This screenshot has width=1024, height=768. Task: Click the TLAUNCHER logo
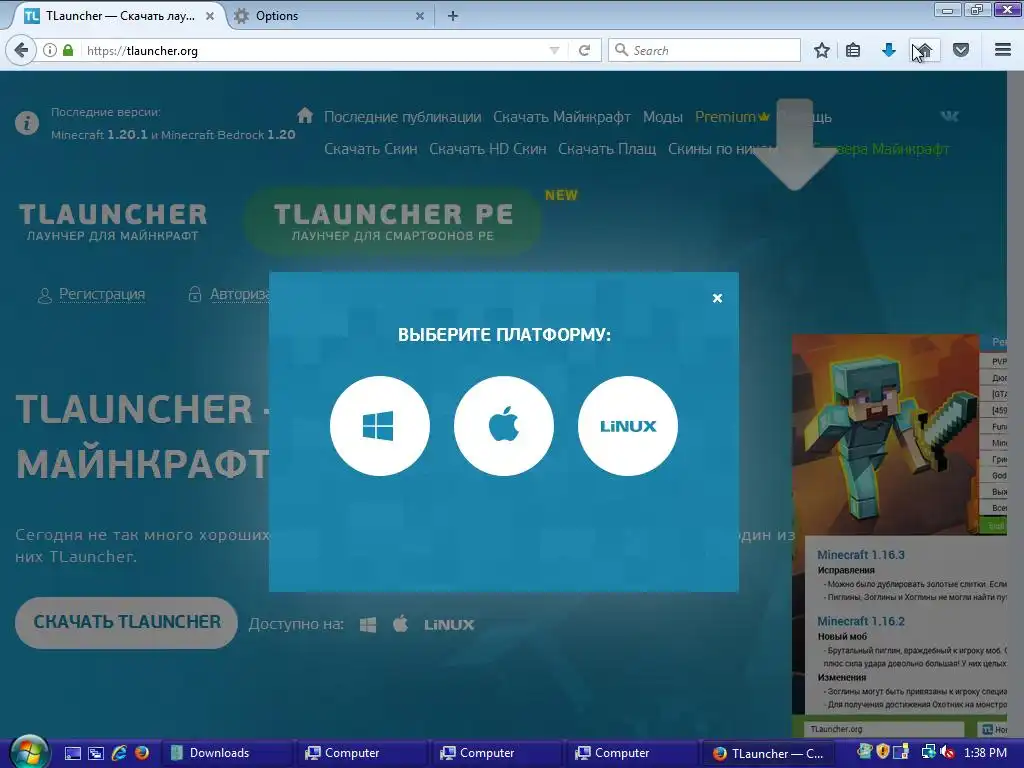point(113,222)
